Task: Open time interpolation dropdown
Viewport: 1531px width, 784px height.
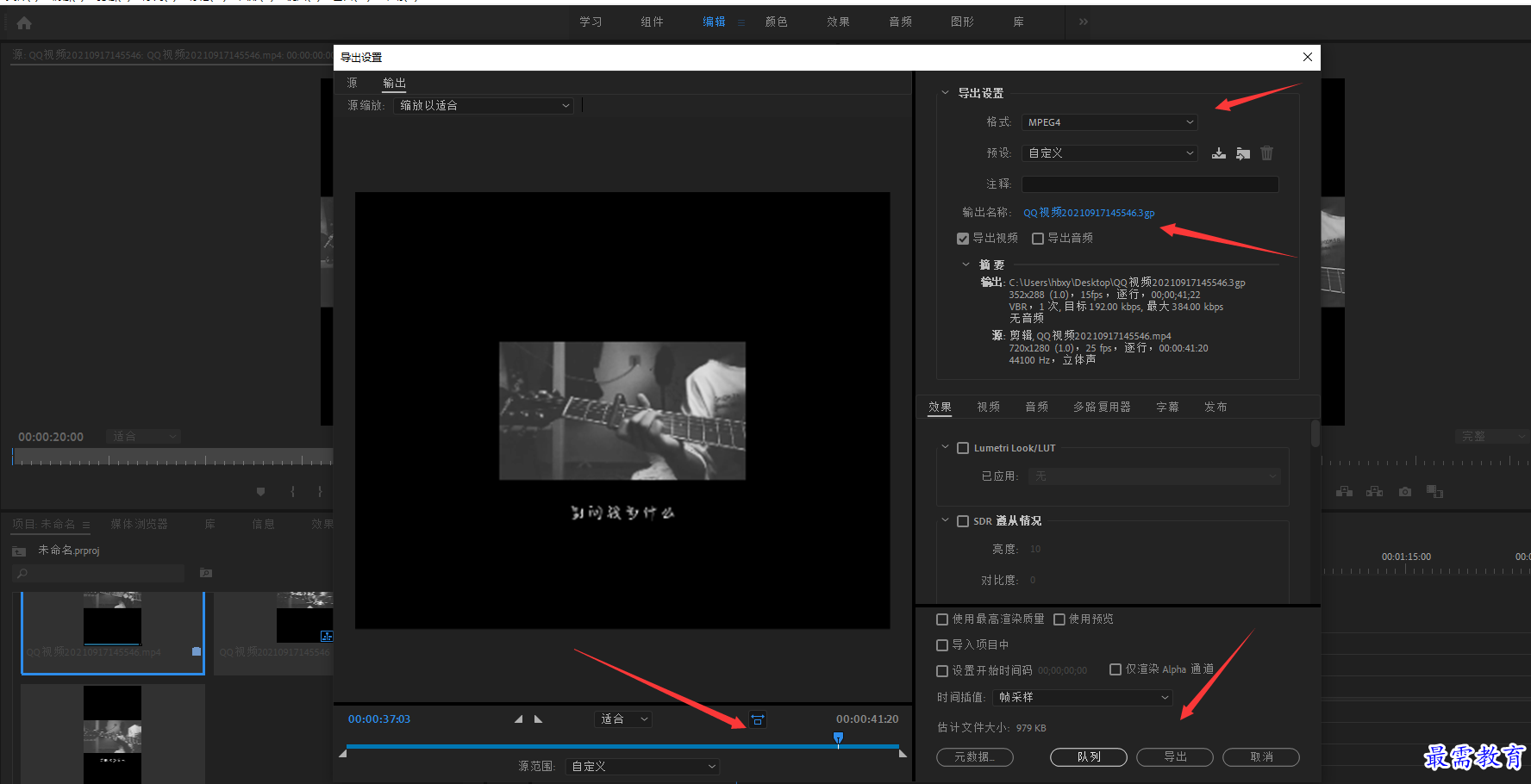Action: [x=1083, y=698]
